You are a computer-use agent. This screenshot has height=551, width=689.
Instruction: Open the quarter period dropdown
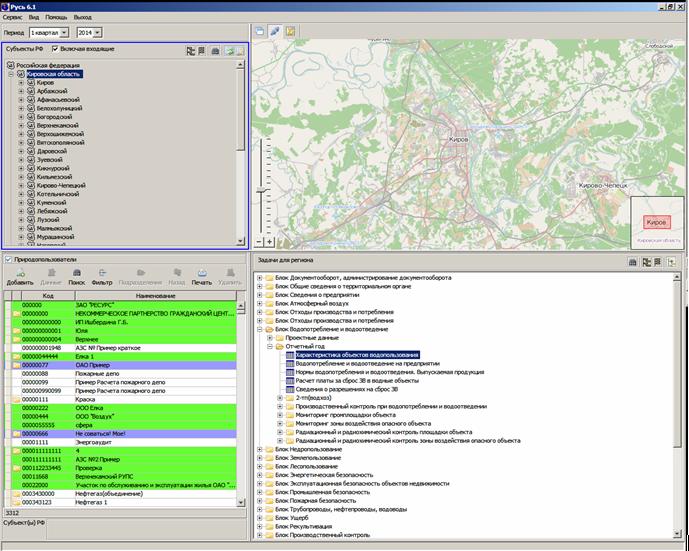pyautogui.click(x=66, y=33)
